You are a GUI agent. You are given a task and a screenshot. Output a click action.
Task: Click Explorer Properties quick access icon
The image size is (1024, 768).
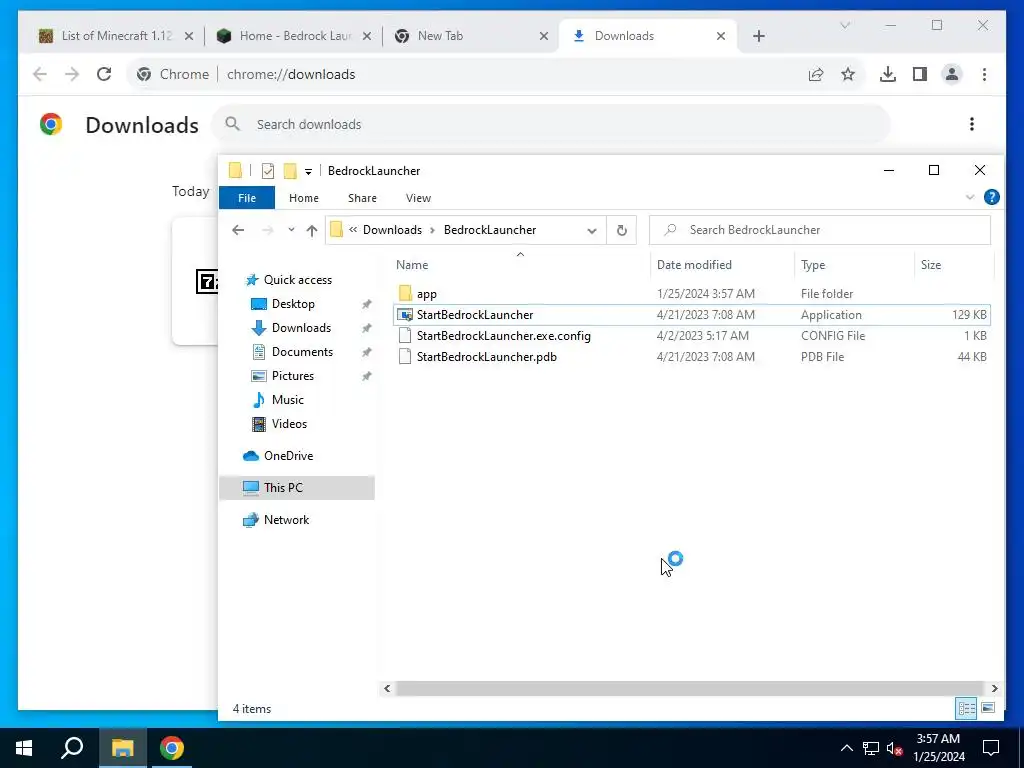tap(268, 171)
